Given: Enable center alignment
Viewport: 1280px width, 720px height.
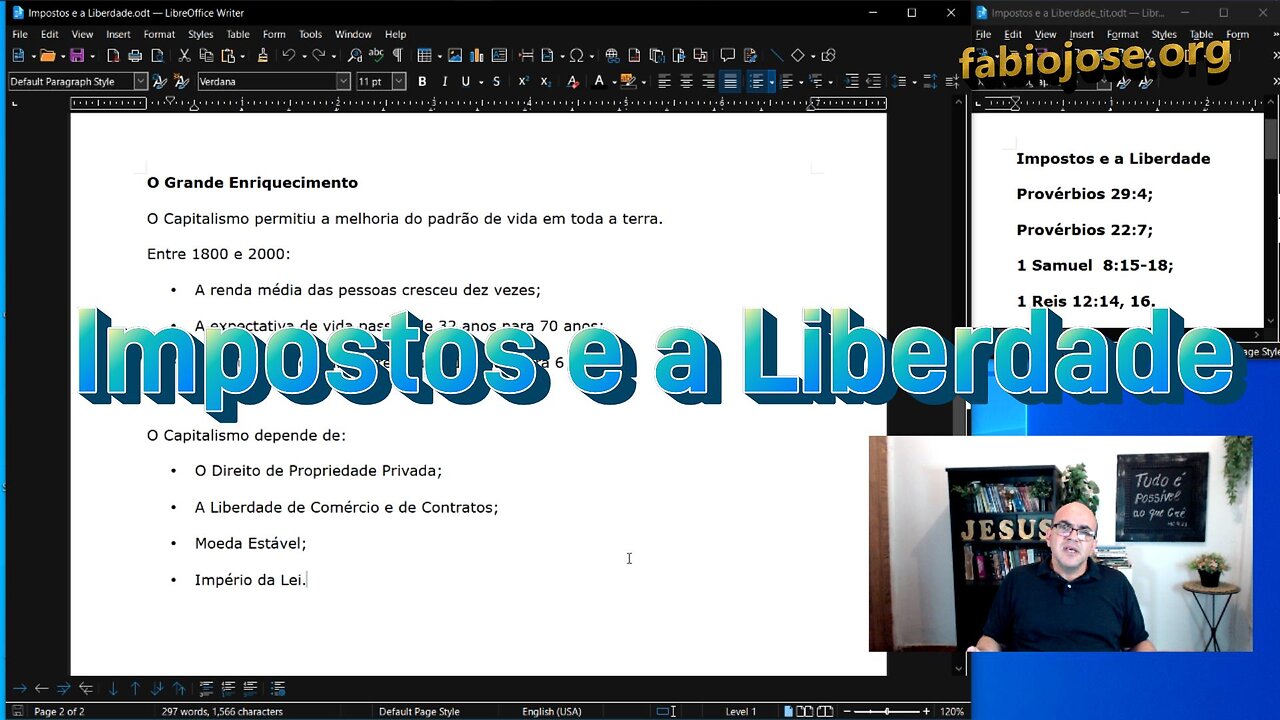Looking at the screenshot, I should (x=686, y=82).
